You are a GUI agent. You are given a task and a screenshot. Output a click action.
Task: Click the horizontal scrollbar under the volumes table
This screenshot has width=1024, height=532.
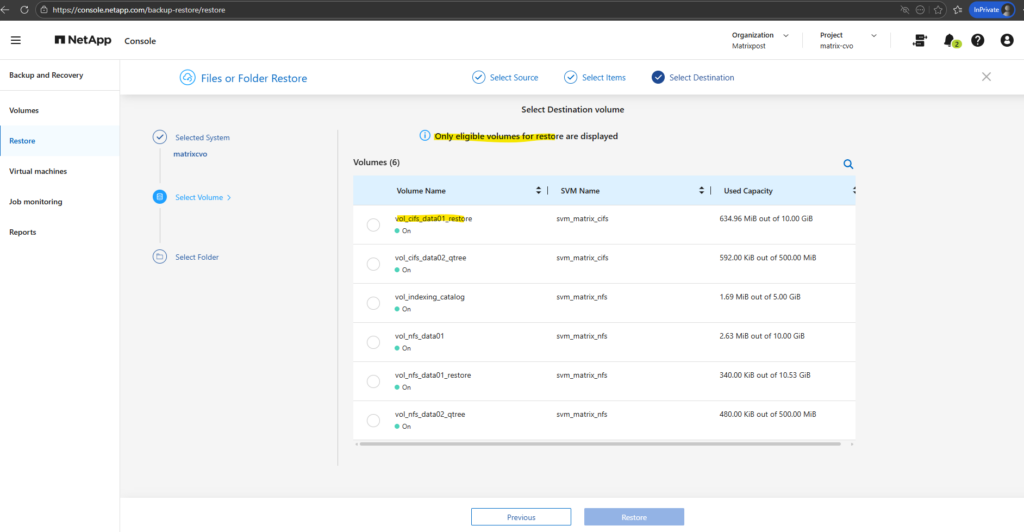[x=600, y=443]
